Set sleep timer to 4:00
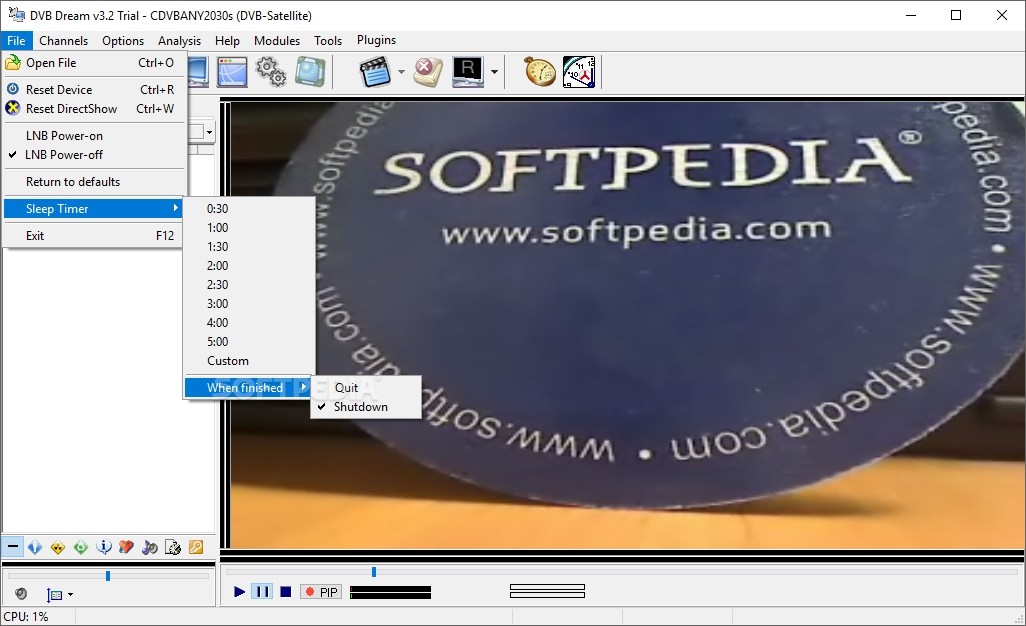The width and height of the screenshot is (1026, 626). pos(249,322)
